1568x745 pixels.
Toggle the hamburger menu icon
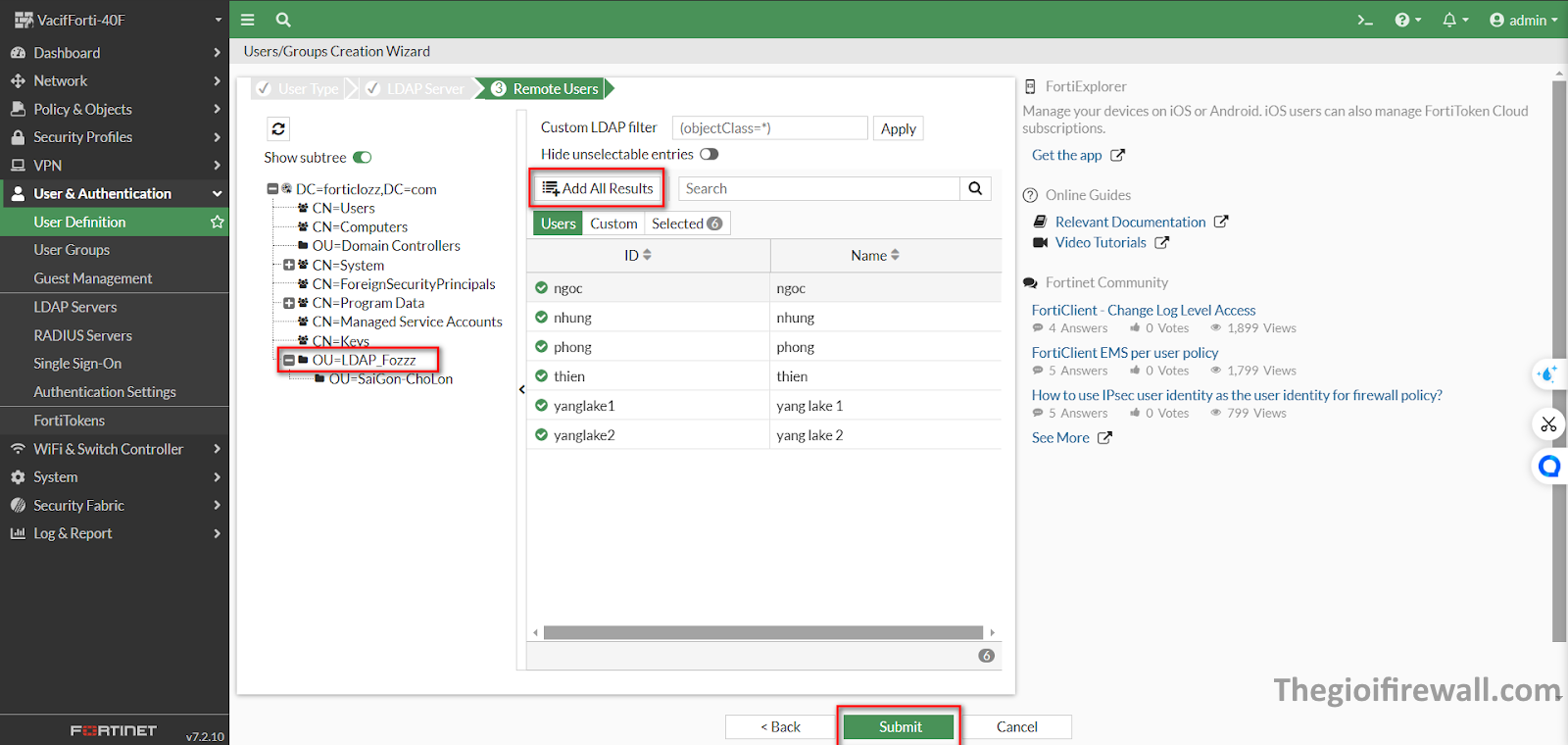pyautogui.click(x=248, y=20)
